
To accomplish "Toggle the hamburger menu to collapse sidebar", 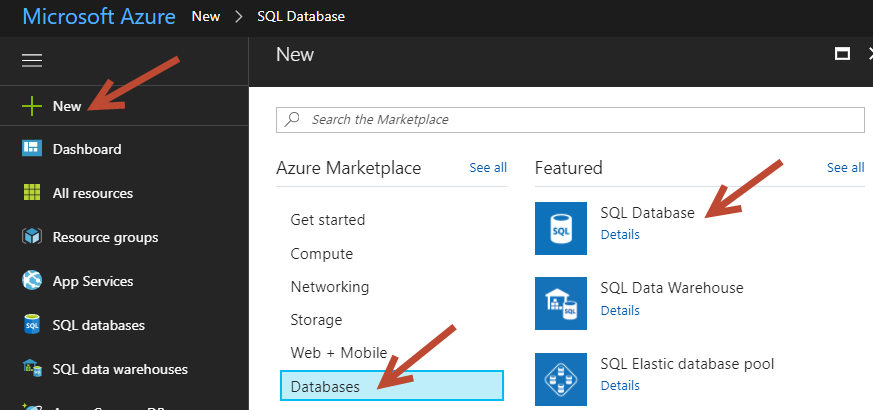I will coord(32,61).
